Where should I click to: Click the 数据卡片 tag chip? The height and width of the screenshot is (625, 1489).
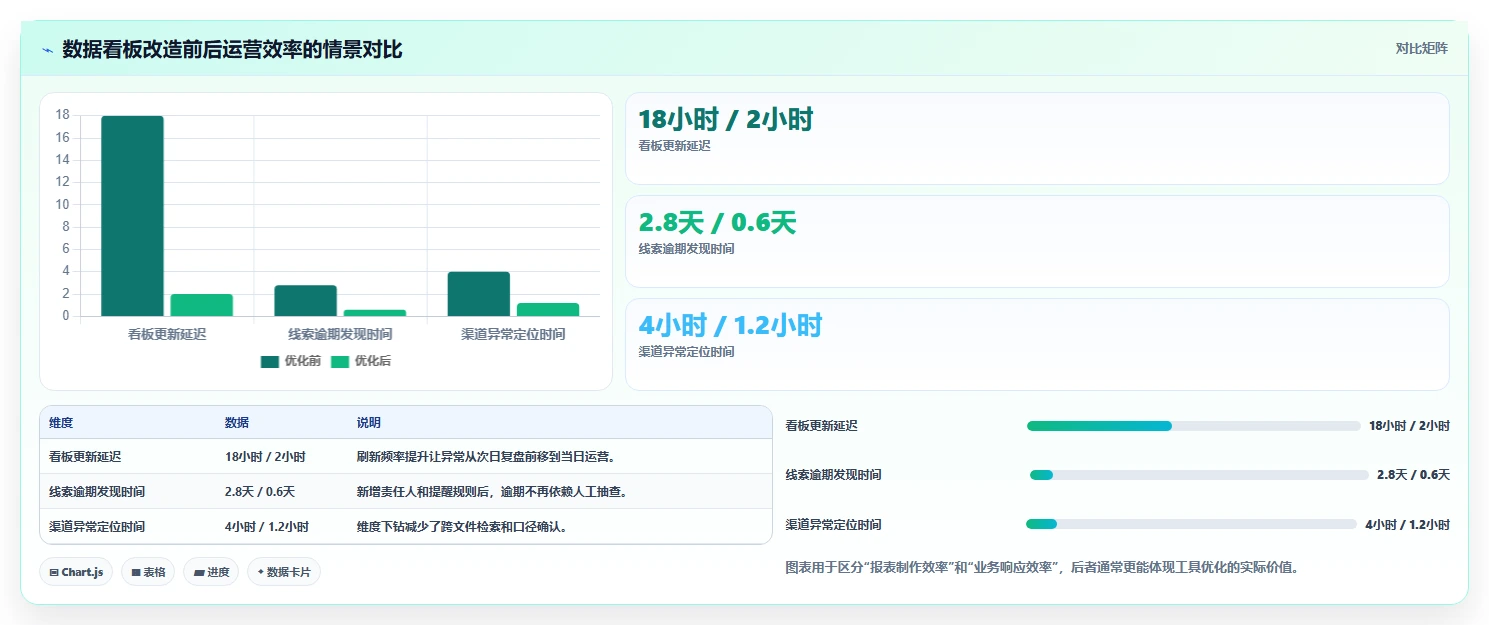coord(284,572)
